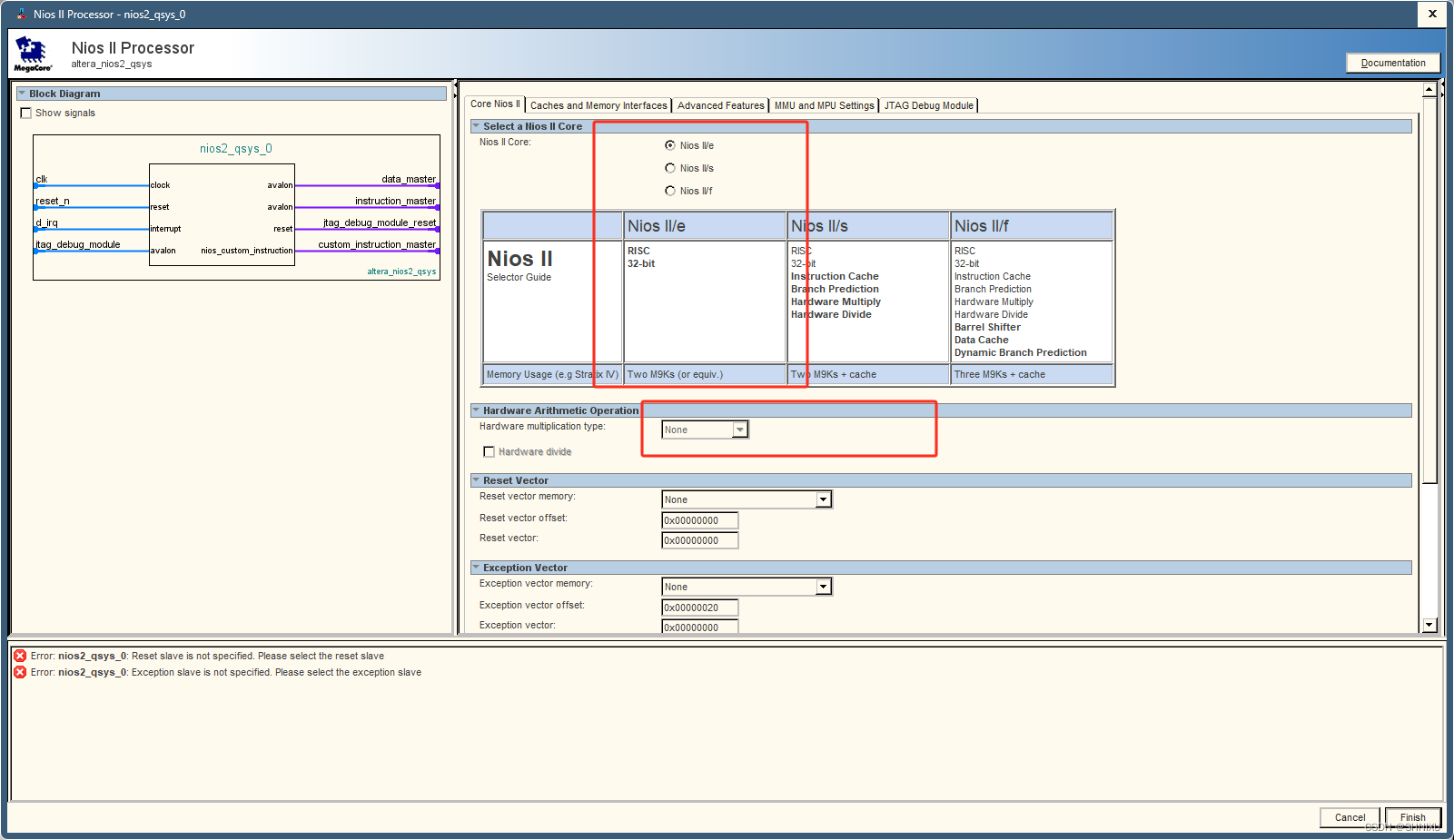The width and height of the screenshot is (1454, 840).
Task: Click the data_master port label
Action: pyautogui.click(x=409, y=179)
